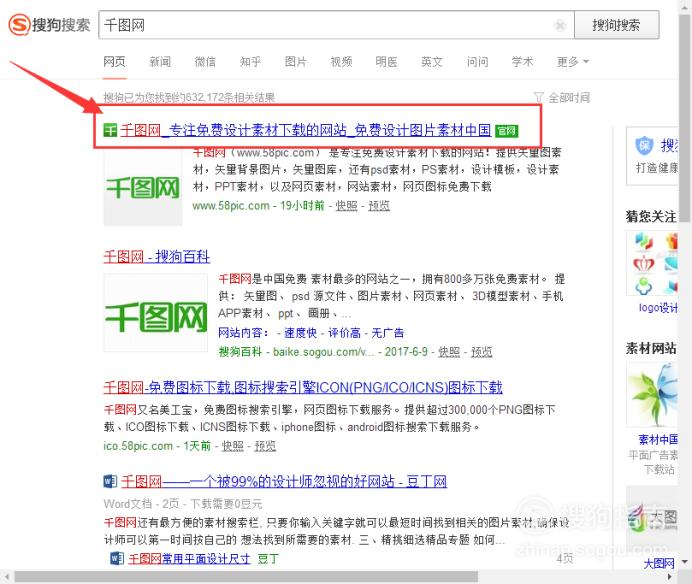Click the horizontal scrollbar thumb

(246, 576)
